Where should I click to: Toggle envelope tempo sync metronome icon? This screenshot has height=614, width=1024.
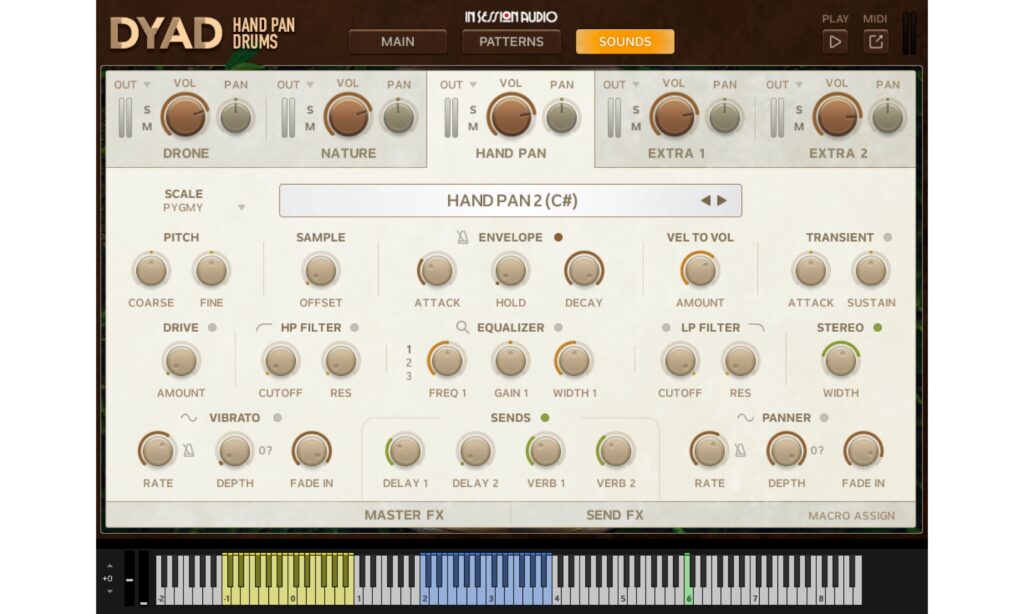[462, 238]
